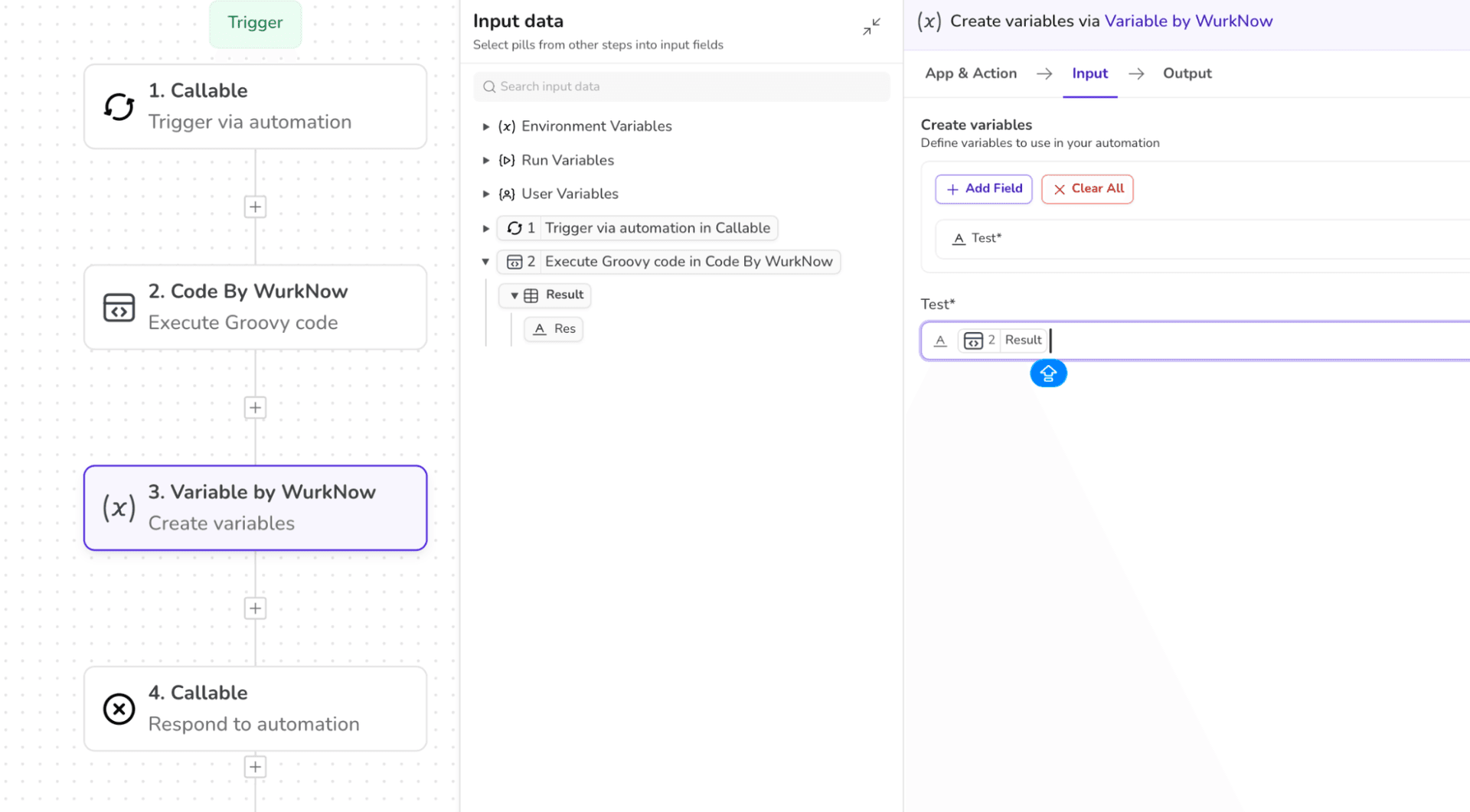This screenshot has height=812, width=1470.
Task: Click the variable (x) icon in step 3
Action: 119,508
